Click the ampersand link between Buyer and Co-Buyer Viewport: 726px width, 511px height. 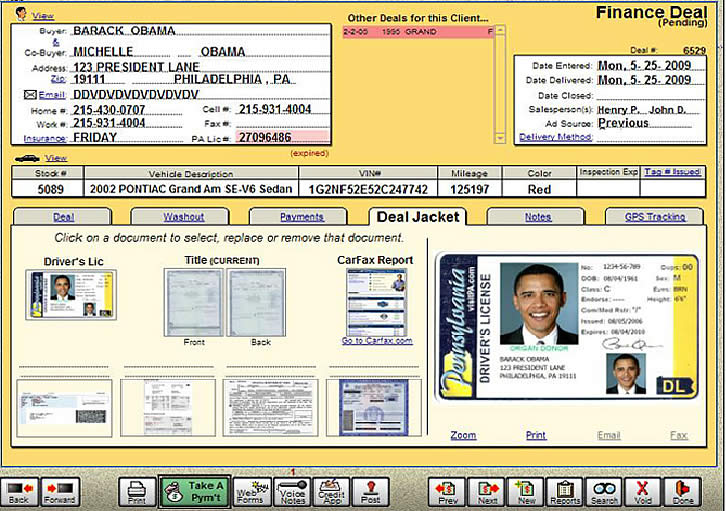tap(56, 42)
